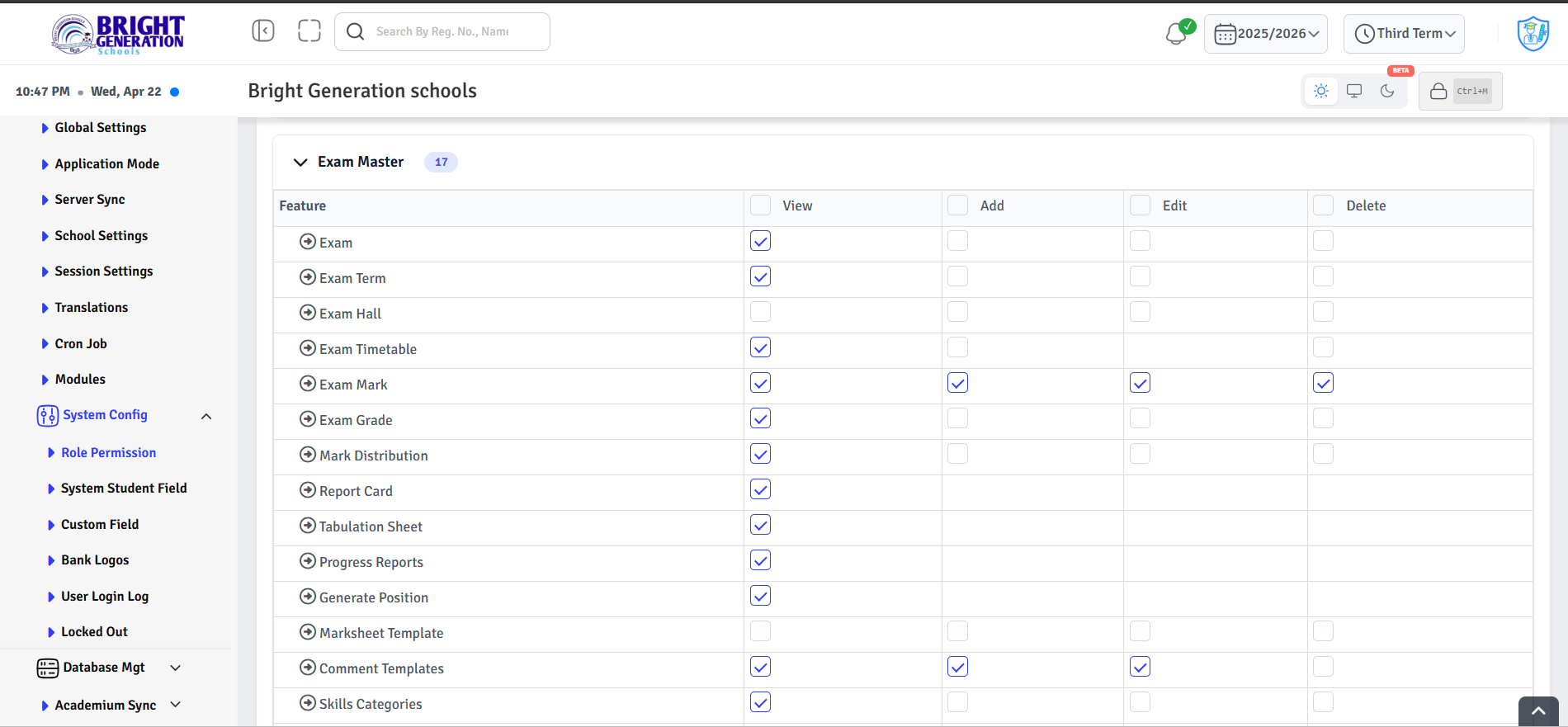Switch to dark mode moon icon
The image size is (1568, 727).
click(1387, 91)
